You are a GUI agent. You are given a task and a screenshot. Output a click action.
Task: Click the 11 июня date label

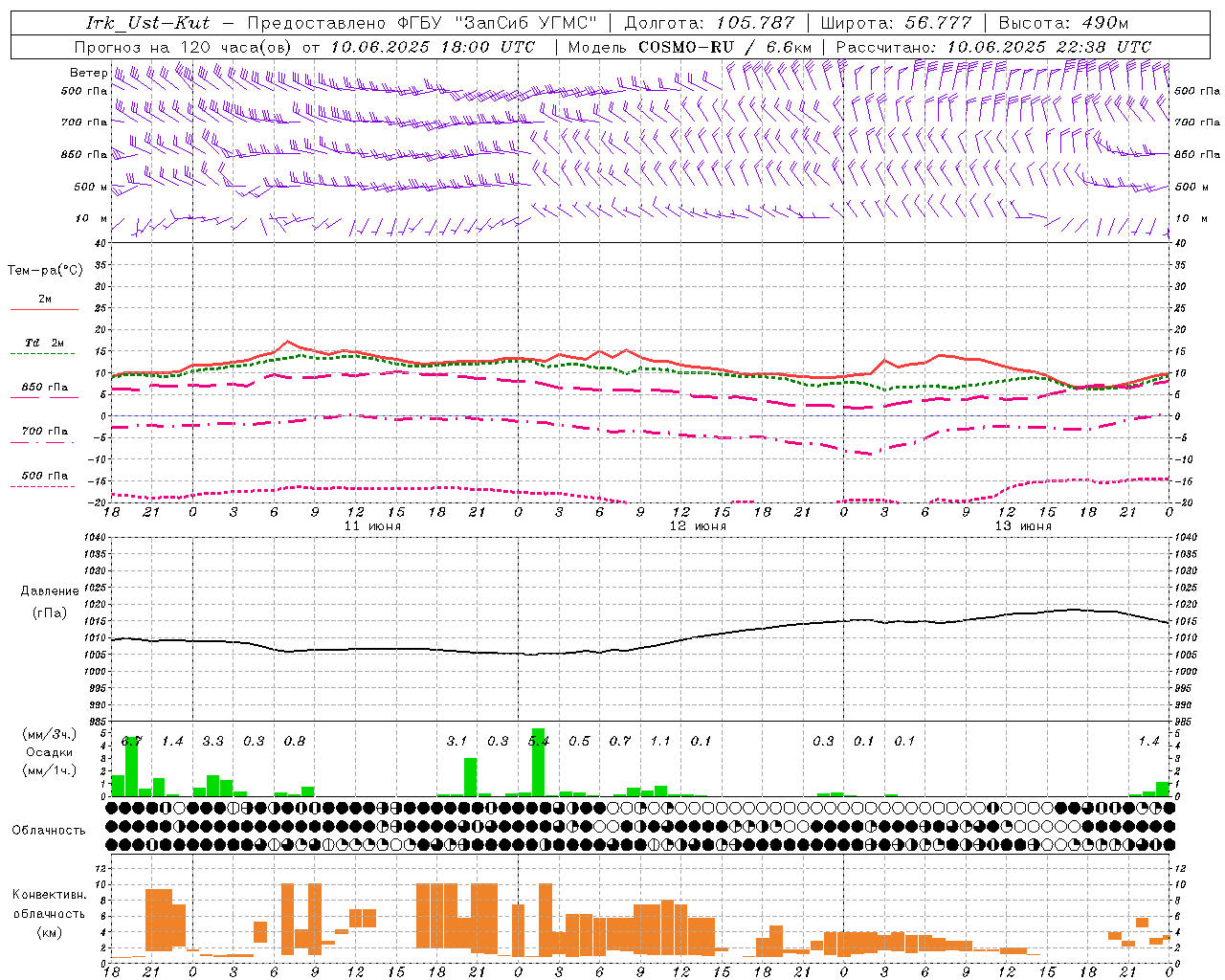[372, 526]
